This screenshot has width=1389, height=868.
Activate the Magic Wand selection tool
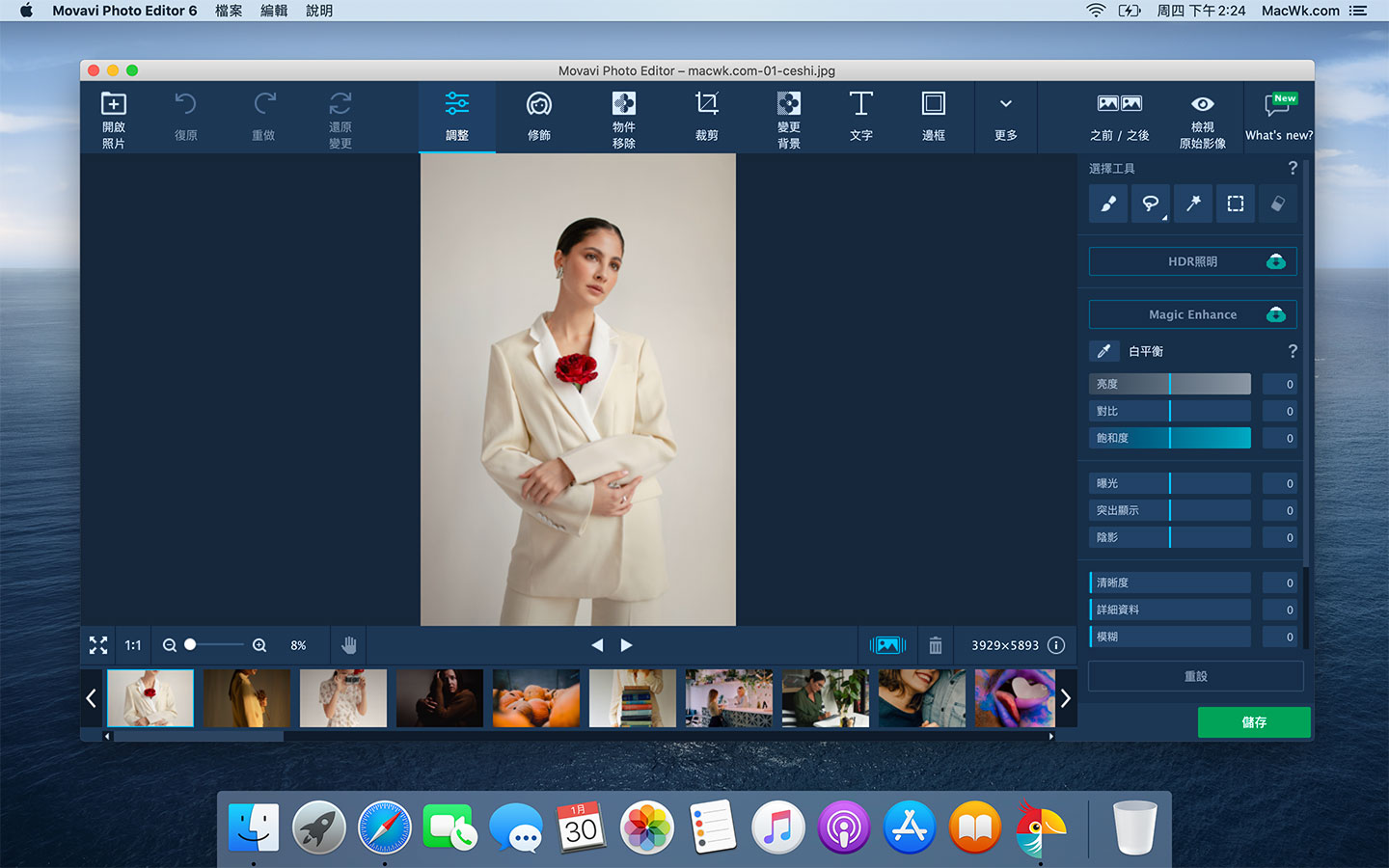(x=1192, y=203)
